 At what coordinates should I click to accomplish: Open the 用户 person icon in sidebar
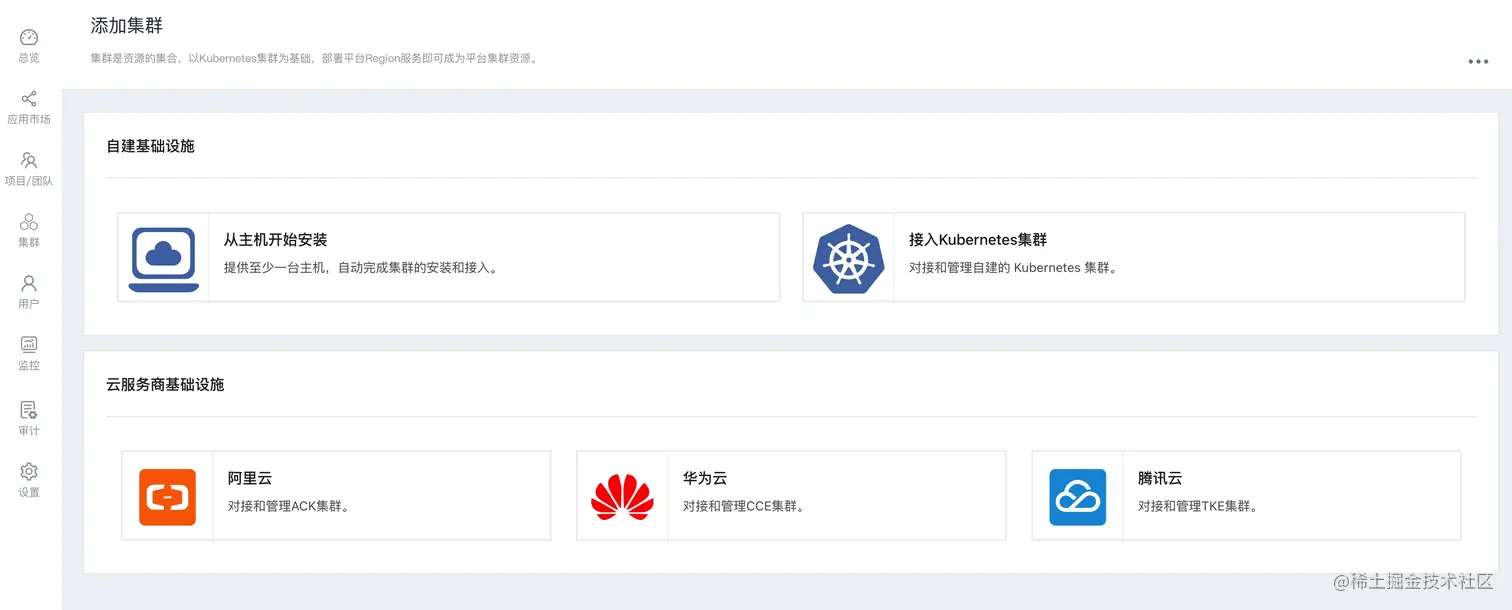(x=29, y=284)
